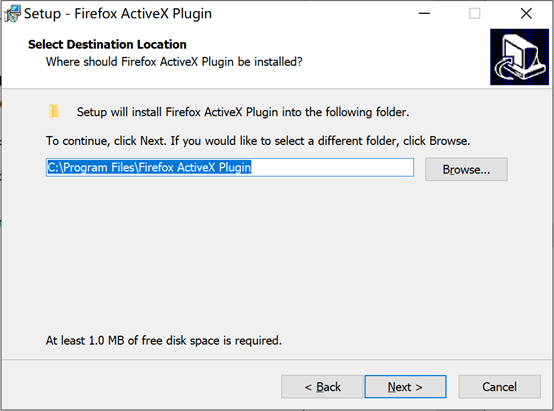
Task: Close the Firefox ActiveX Plugin setup window
Action: [526, 14]
